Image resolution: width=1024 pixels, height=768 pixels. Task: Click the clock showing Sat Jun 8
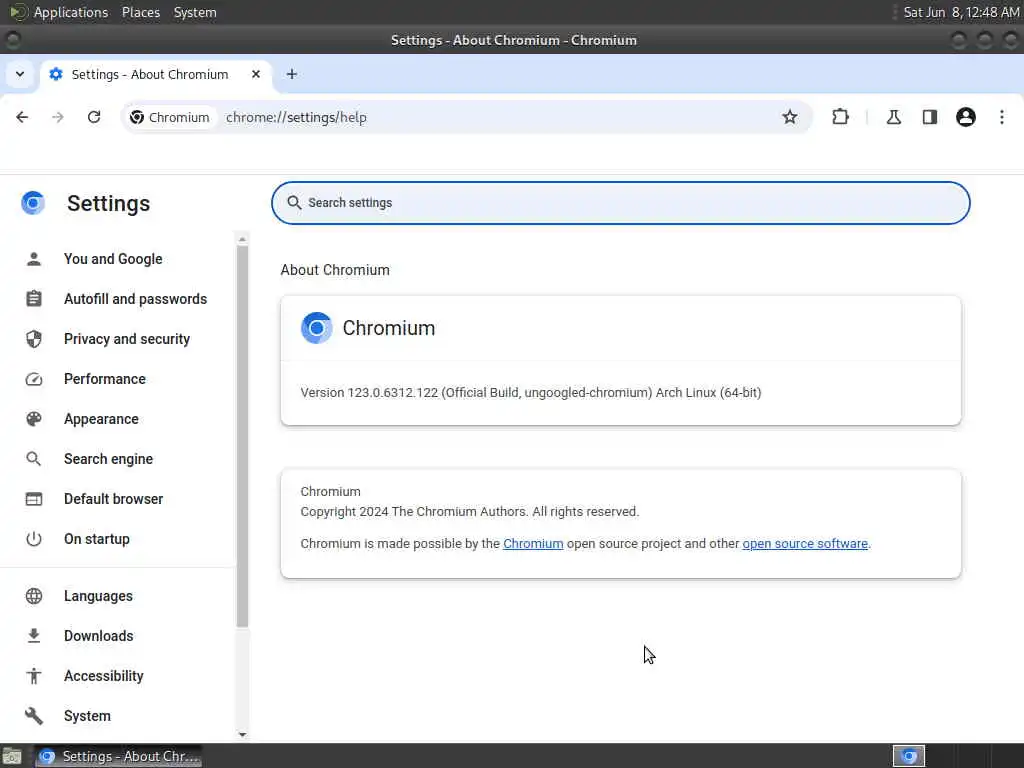tap(961, 12)
